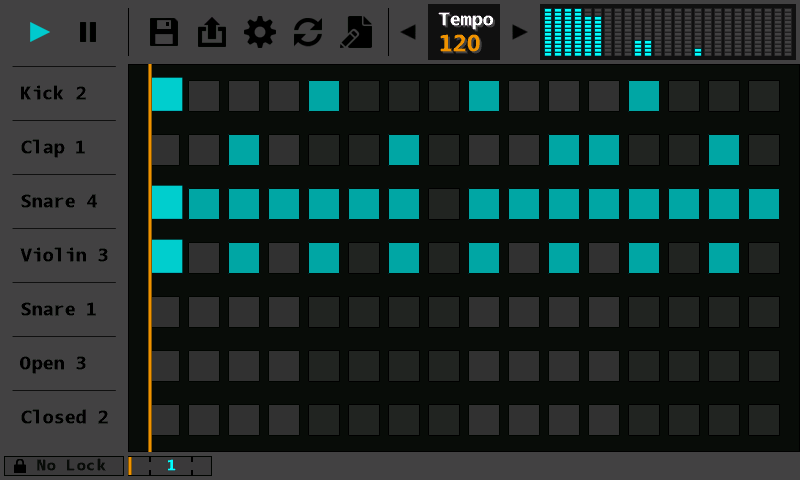Enable Open 3 step 1

[x=165, y=366]
